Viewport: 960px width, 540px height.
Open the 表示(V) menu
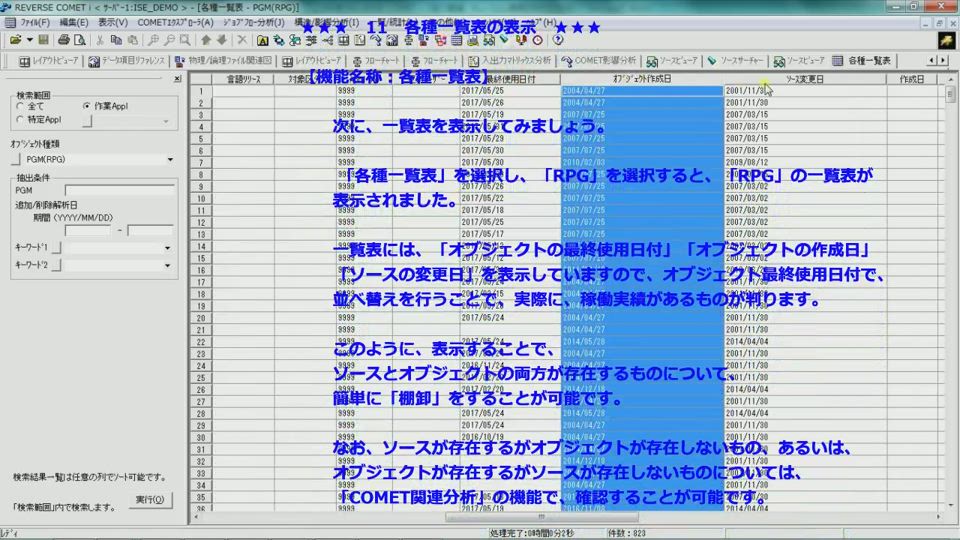coord(113,22)
